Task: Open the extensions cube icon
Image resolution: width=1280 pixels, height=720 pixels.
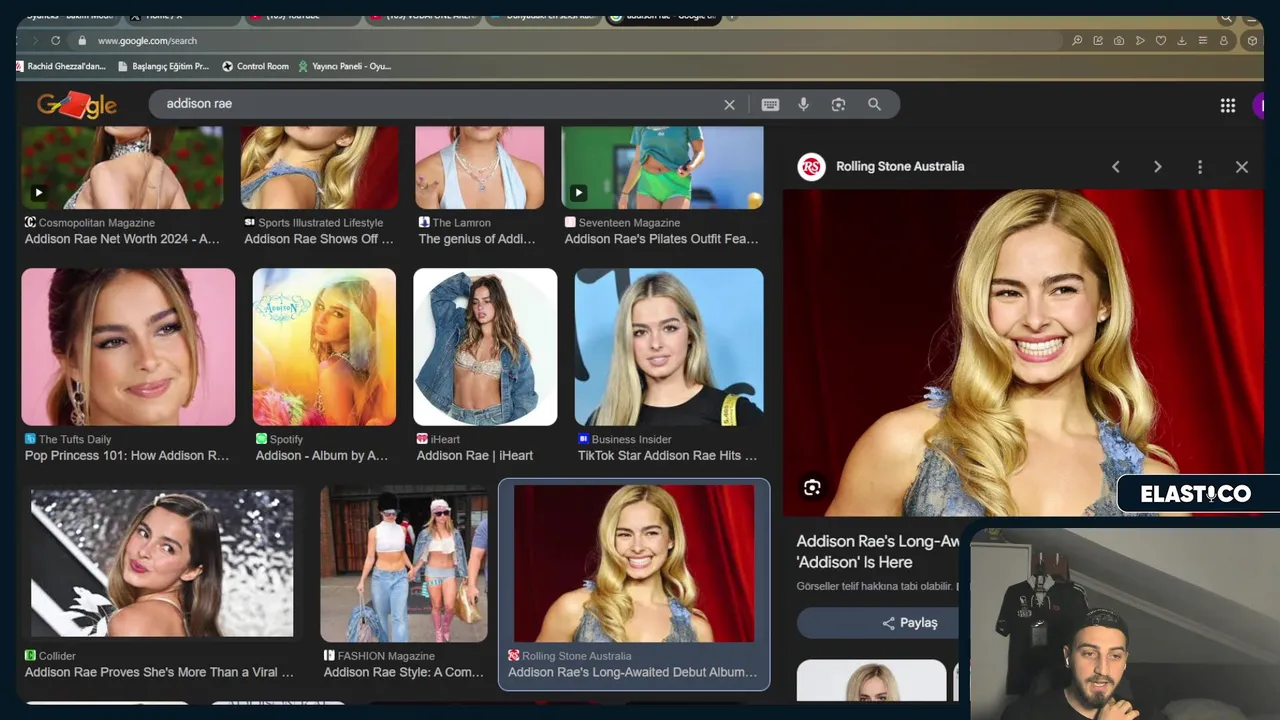Action: [1252, 41]
